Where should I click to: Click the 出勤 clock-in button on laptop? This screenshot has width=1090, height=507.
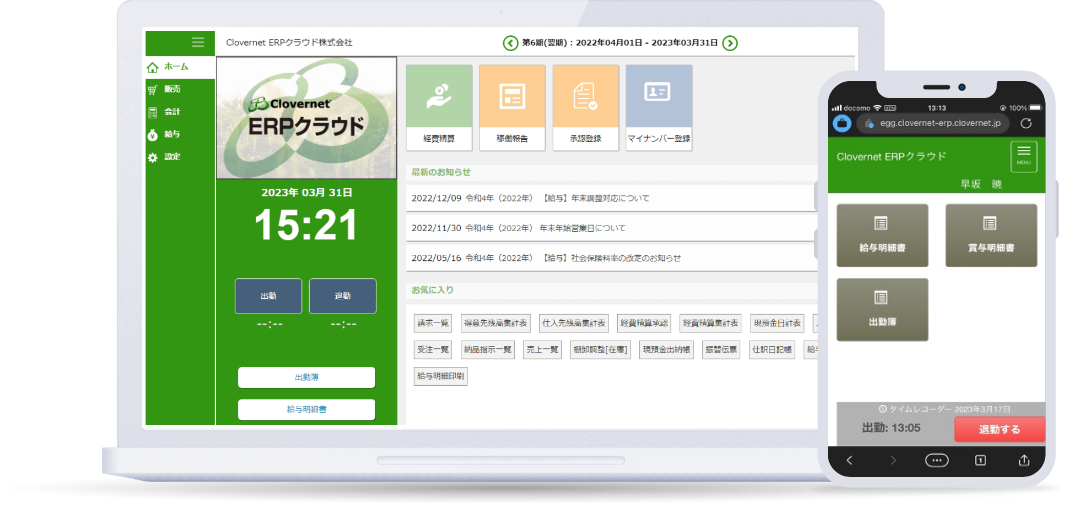coord(268,296)
